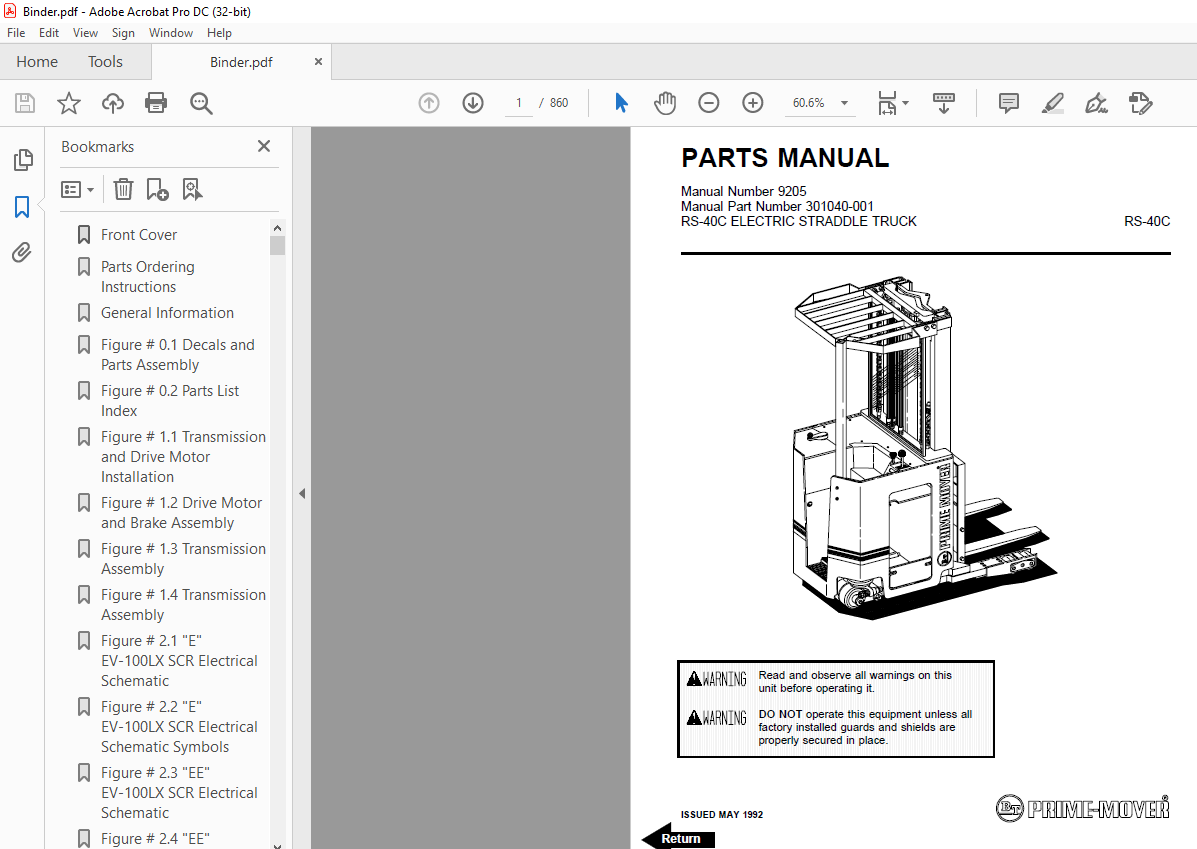Delete selected bookmark with trash icon
This screenshot has height=849, width=1197.
(x=123, y=189)
